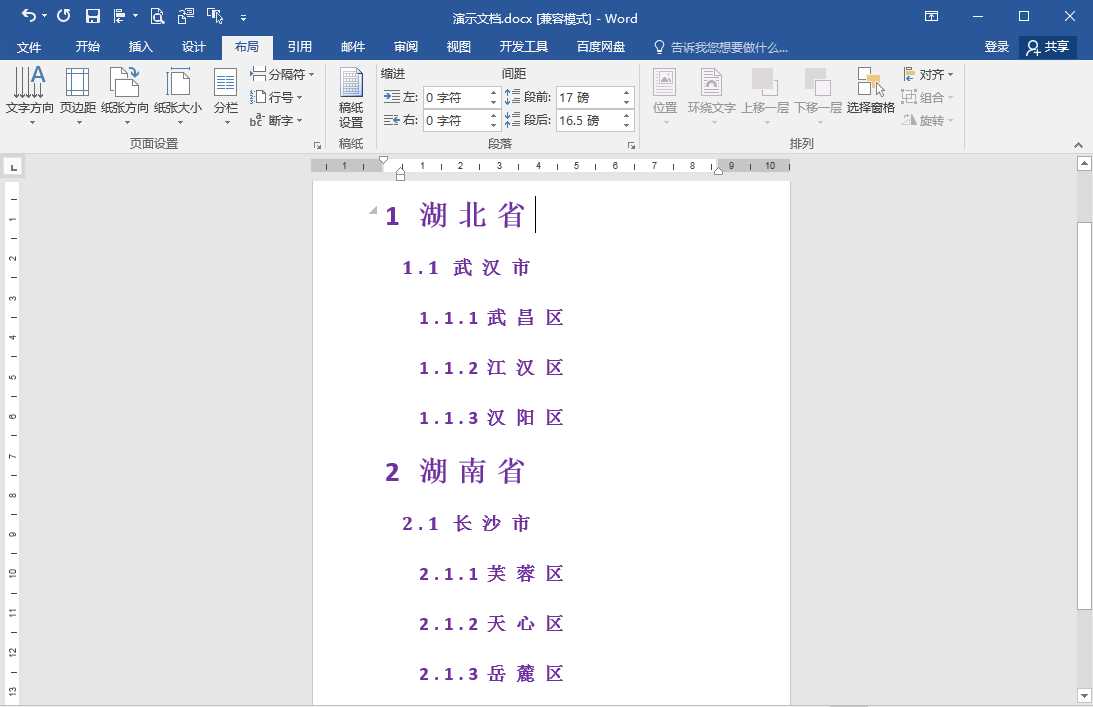This screenshot has height=707, width=1093.
Task: Click the Save icon in quick access toolbar
Action: tap(93, 15)
